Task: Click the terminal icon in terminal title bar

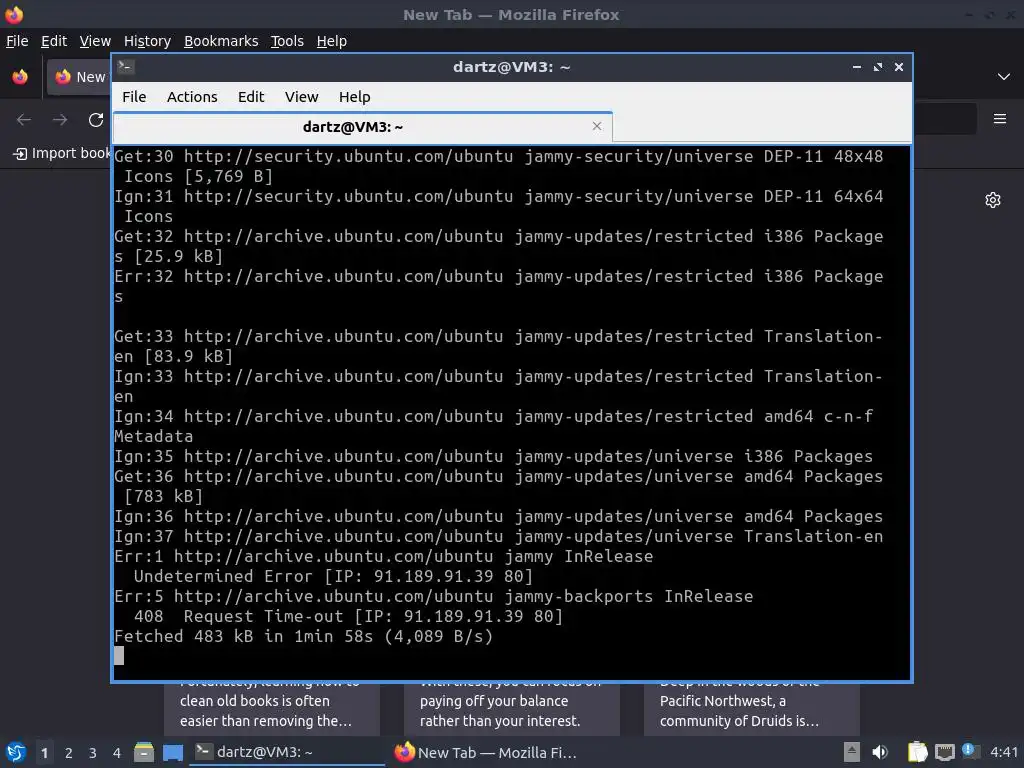Action: click(x=126, y=67)
